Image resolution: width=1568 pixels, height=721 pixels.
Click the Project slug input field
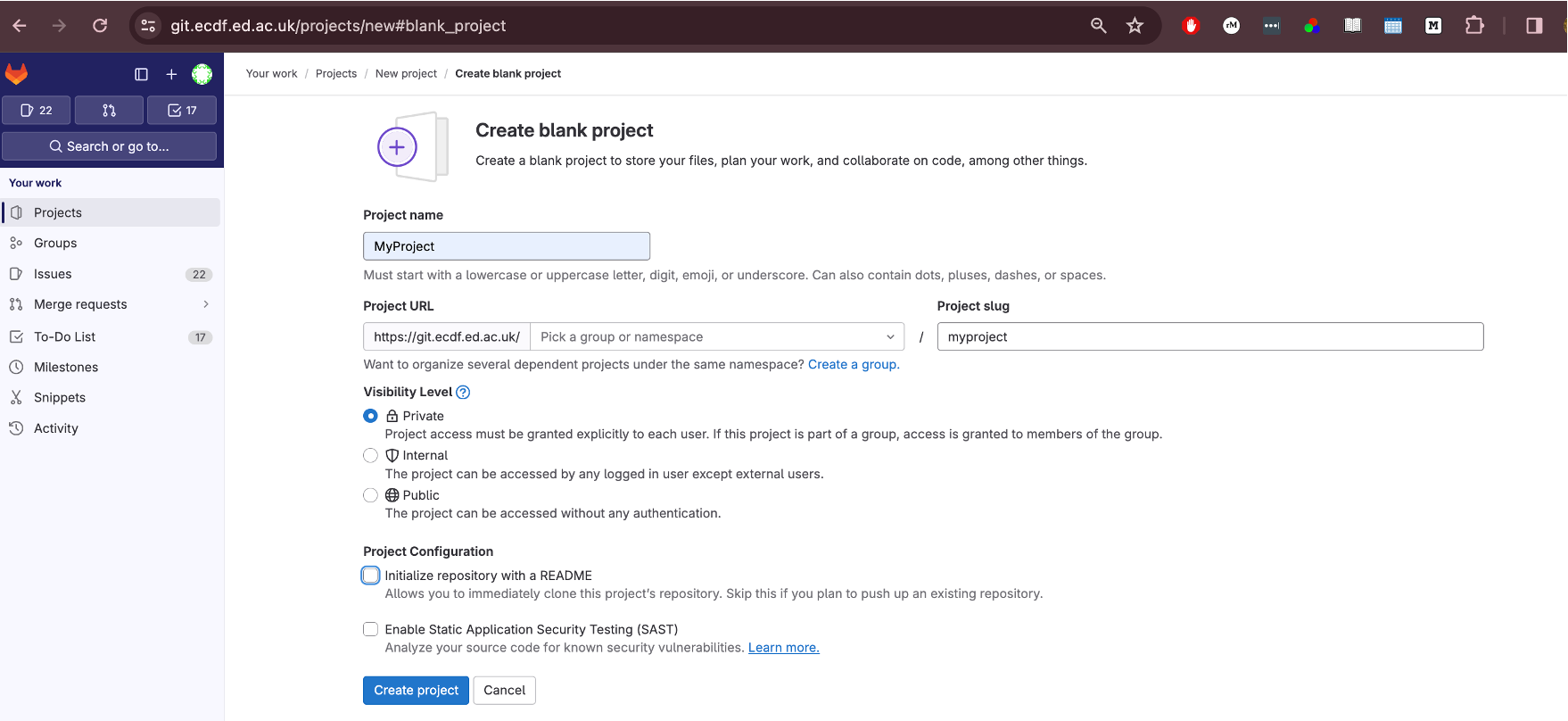point(1210,336)
